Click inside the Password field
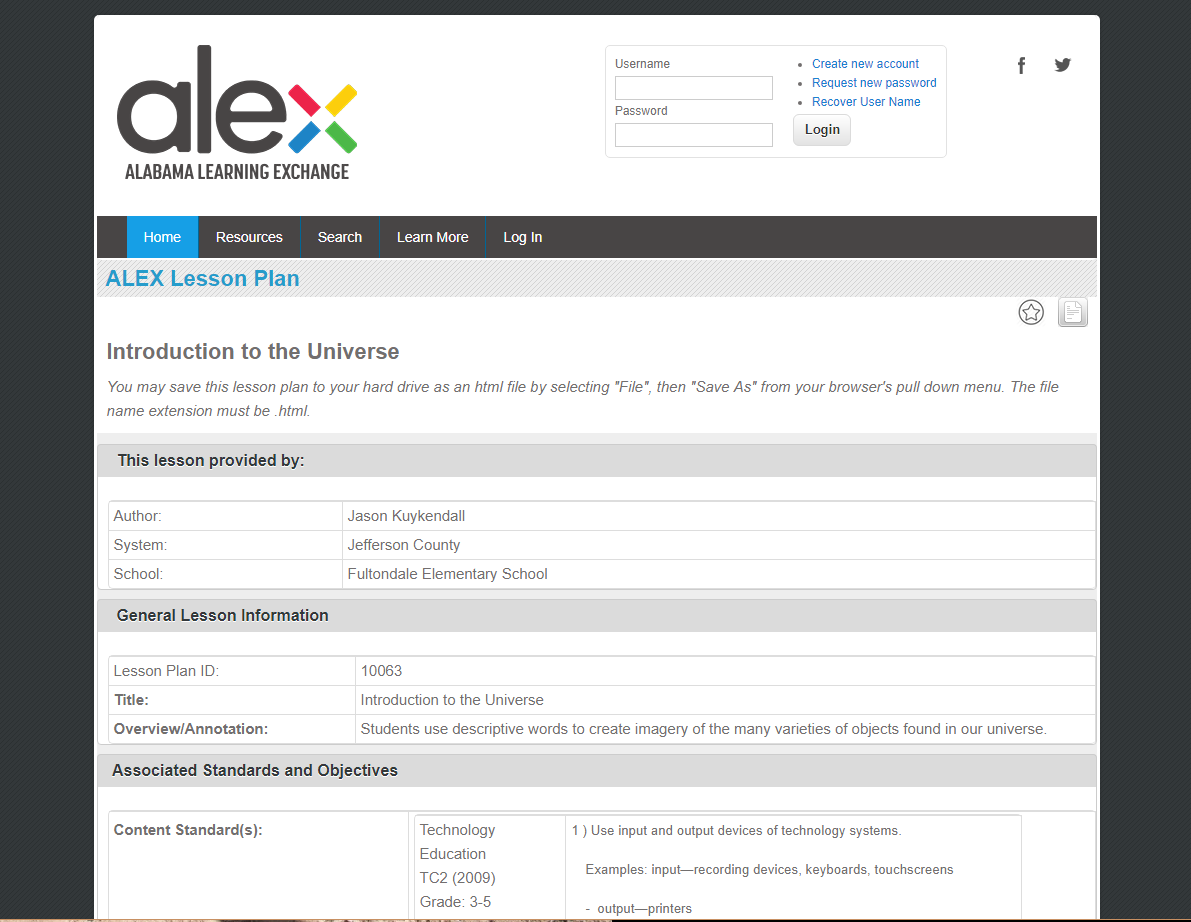1191x922 pixels. pos(693,134)
